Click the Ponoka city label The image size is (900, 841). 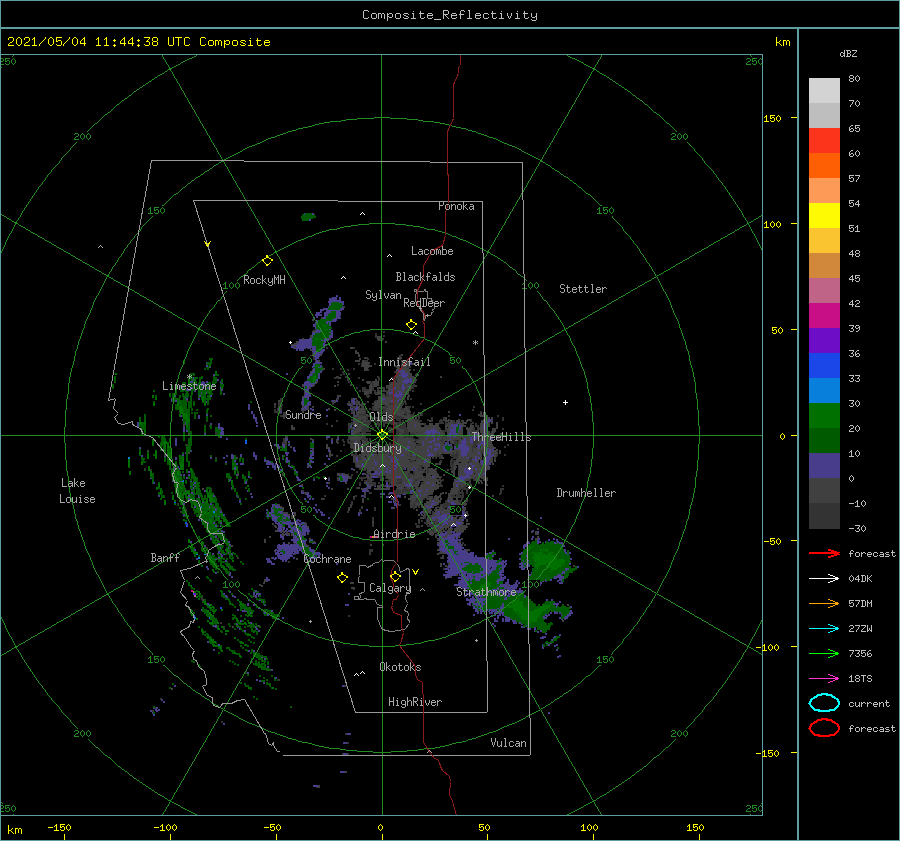click(456, 206)
